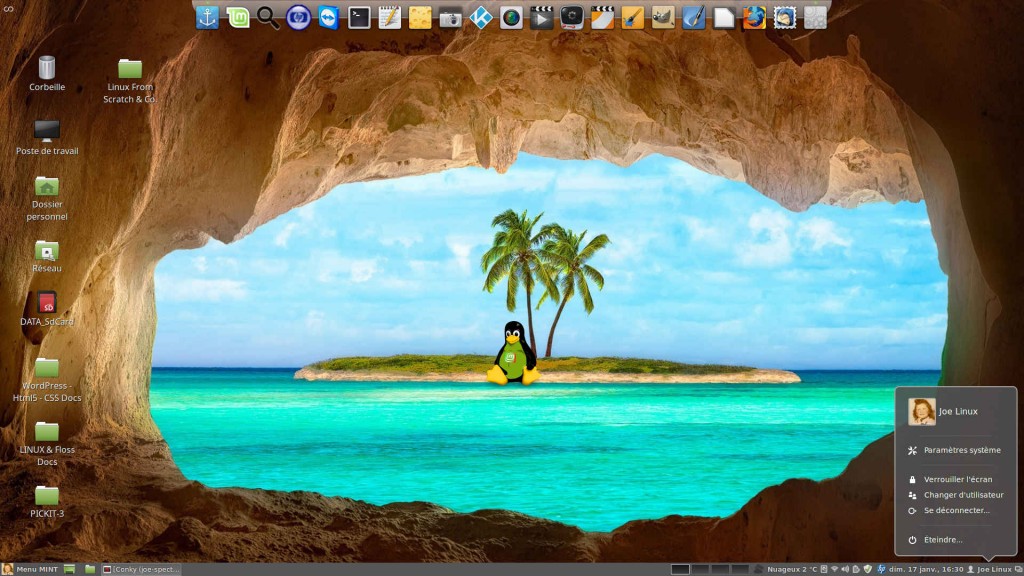Open the Terminal from the dock

coord(359,17)
